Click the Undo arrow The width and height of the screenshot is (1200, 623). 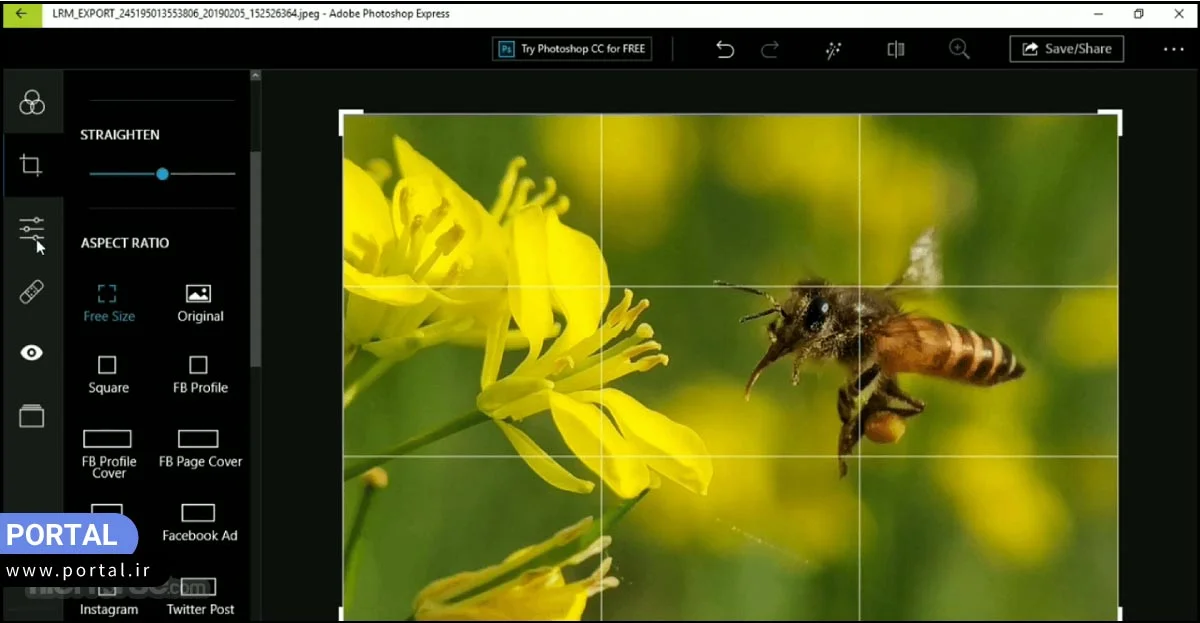[725, 49]
